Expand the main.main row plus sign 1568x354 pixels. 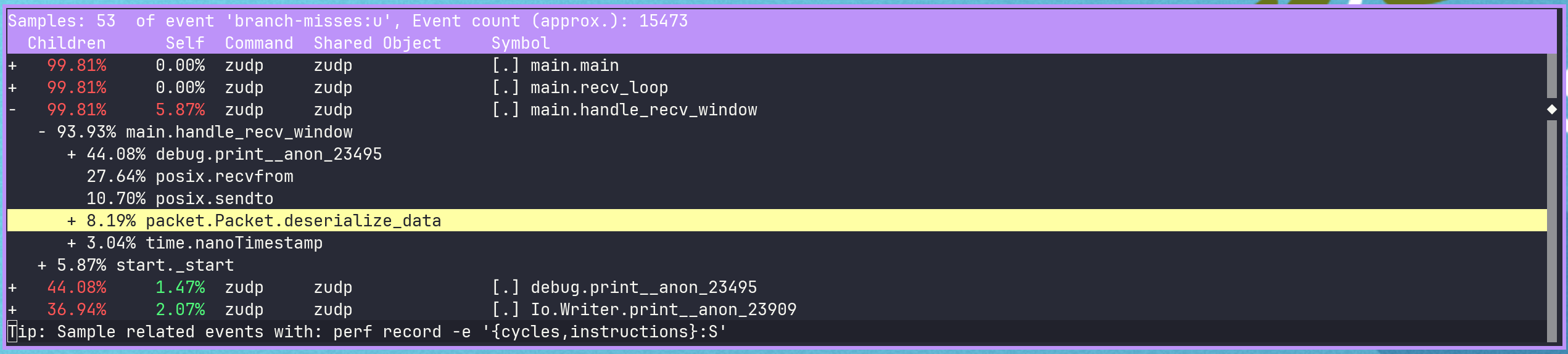(12, 65)
